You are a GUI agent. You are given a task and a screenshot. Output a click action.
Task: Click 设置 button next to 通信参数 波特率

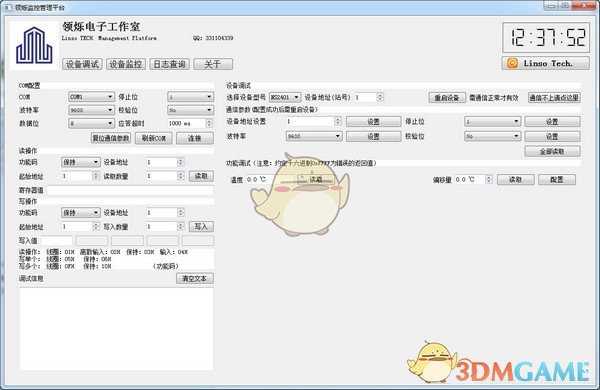tap(373, 136)
